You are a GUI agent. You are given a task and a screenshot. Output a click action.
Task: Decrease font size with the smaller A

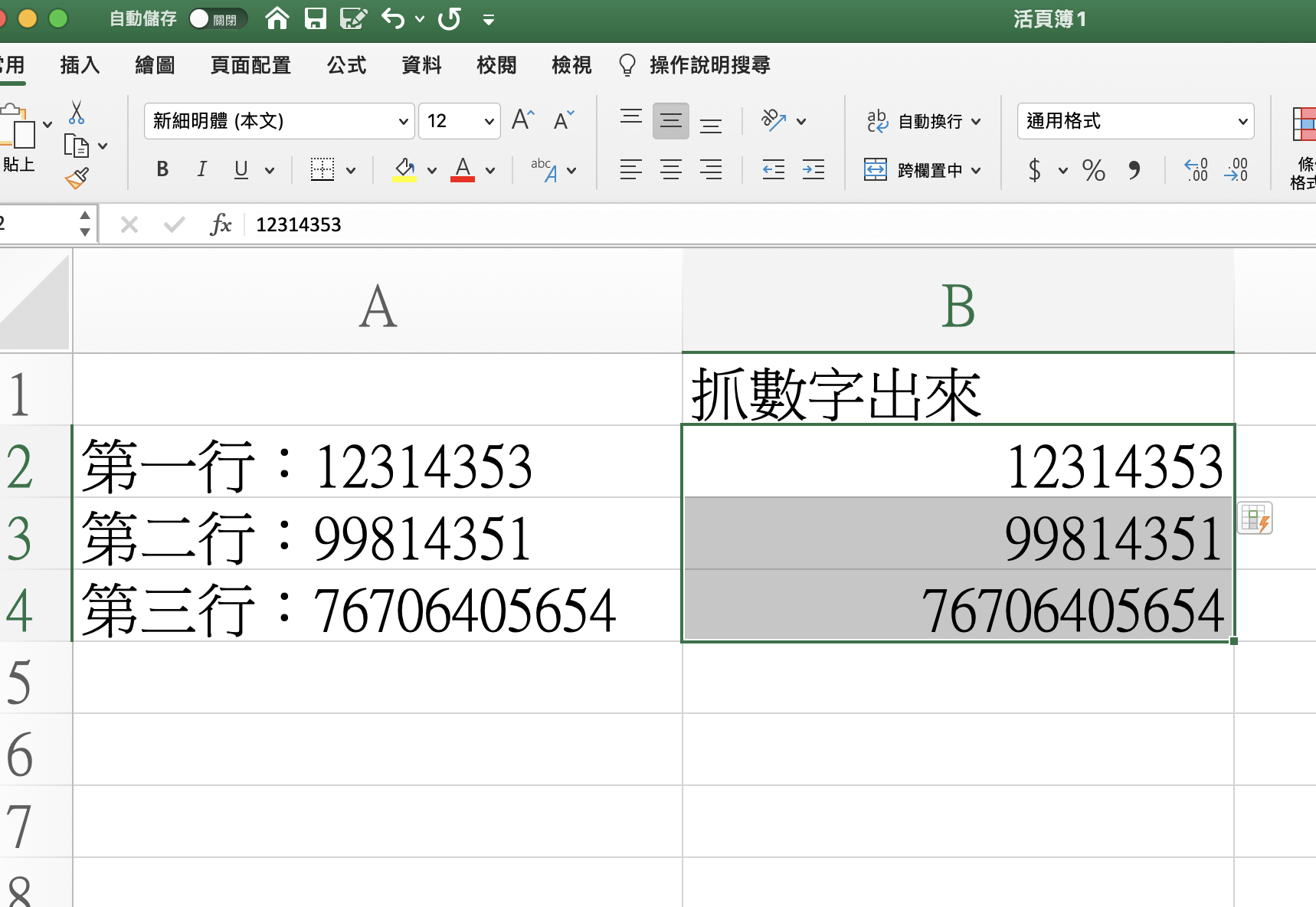click(564, 120)
